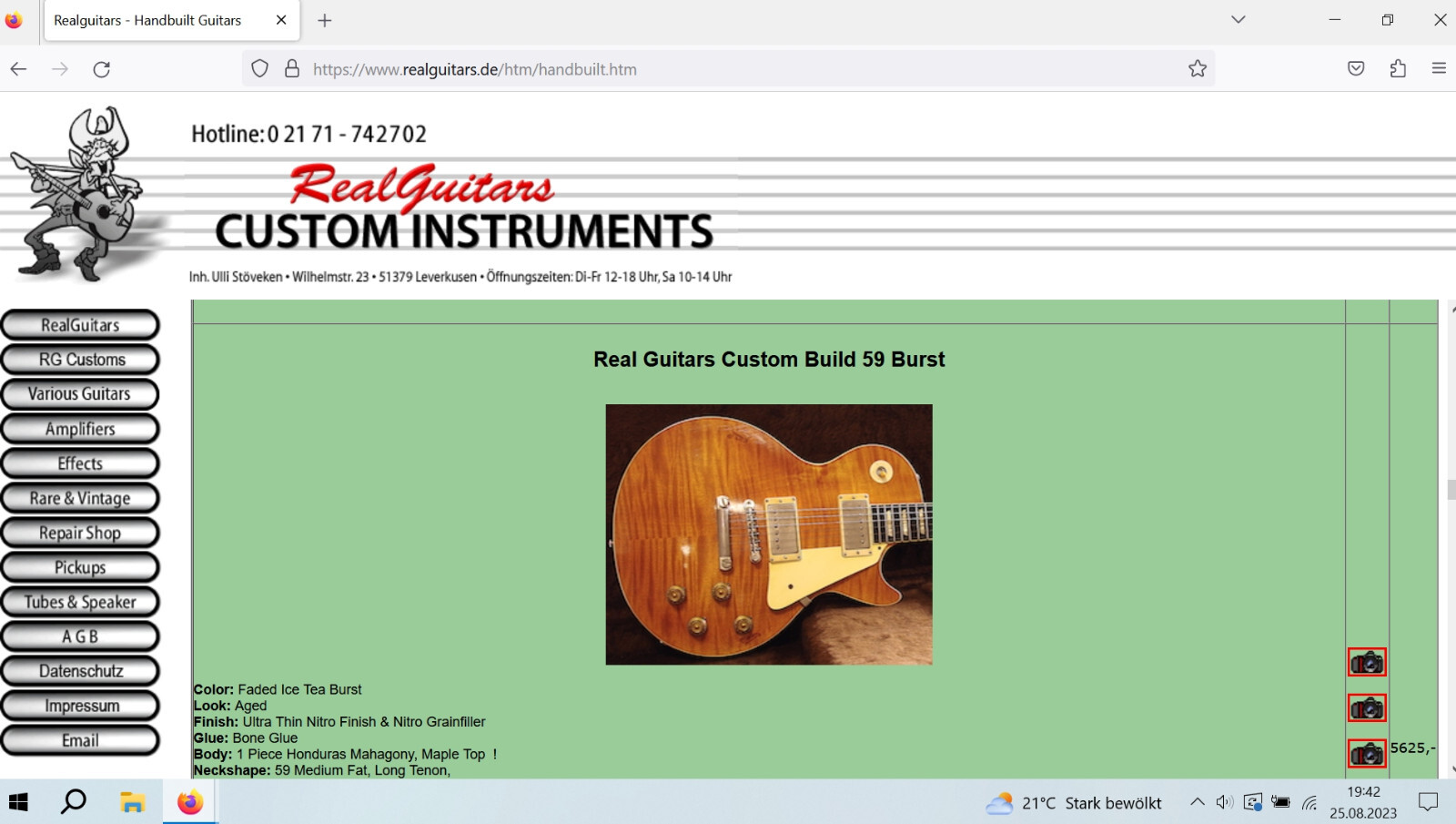The image size is (1456, 824).
Task: Open a new browser tab
Action: (325, 20)
